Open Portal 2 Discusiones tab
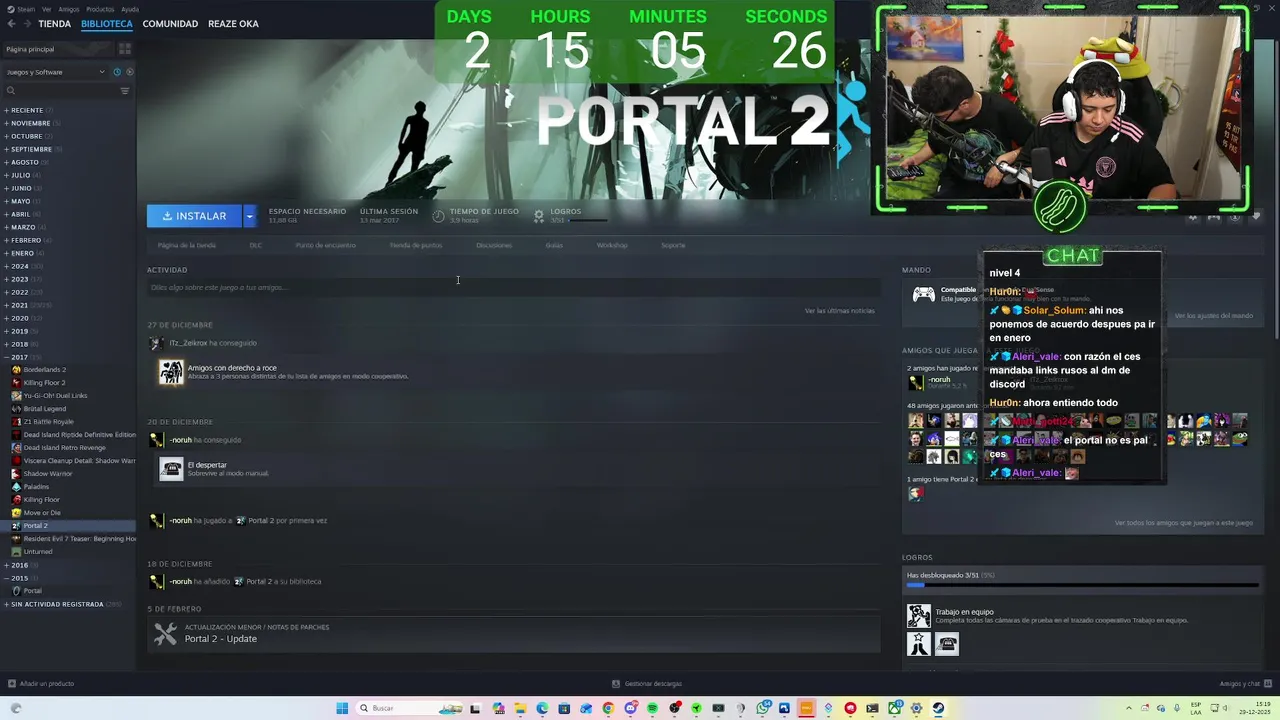1280x720 pixels. (x=494, y=245)
